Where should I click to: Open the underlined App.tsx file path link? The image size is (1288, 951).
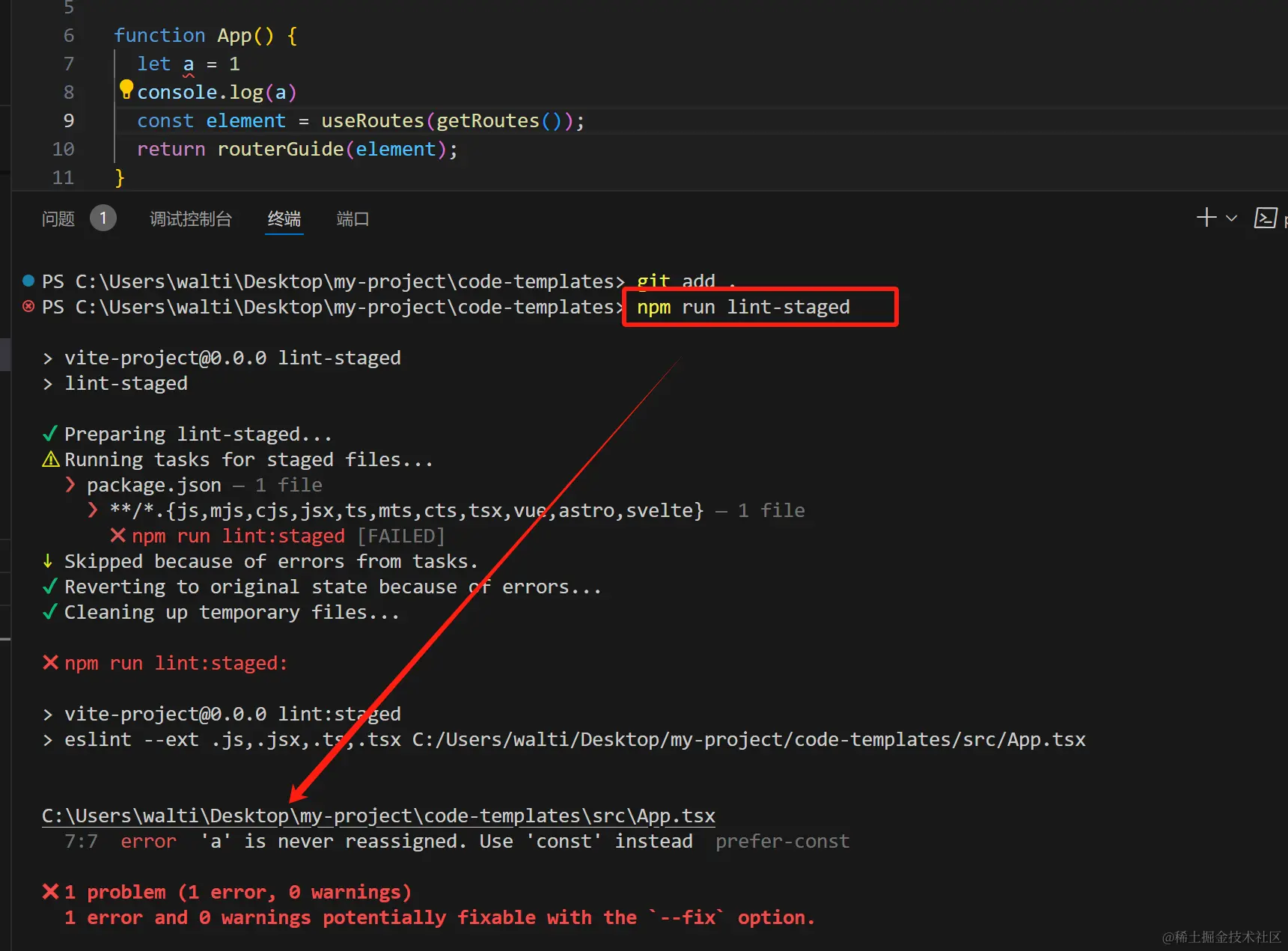coord(379,816)
